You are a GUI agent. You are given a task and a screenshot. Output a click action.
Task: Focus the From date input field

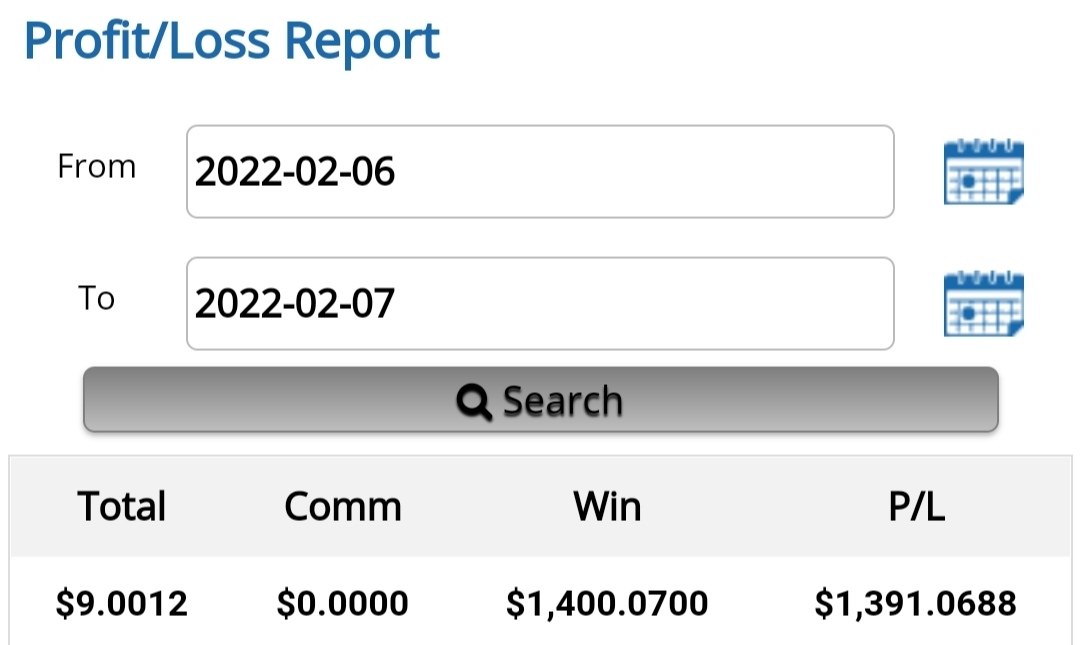(540, 172)
